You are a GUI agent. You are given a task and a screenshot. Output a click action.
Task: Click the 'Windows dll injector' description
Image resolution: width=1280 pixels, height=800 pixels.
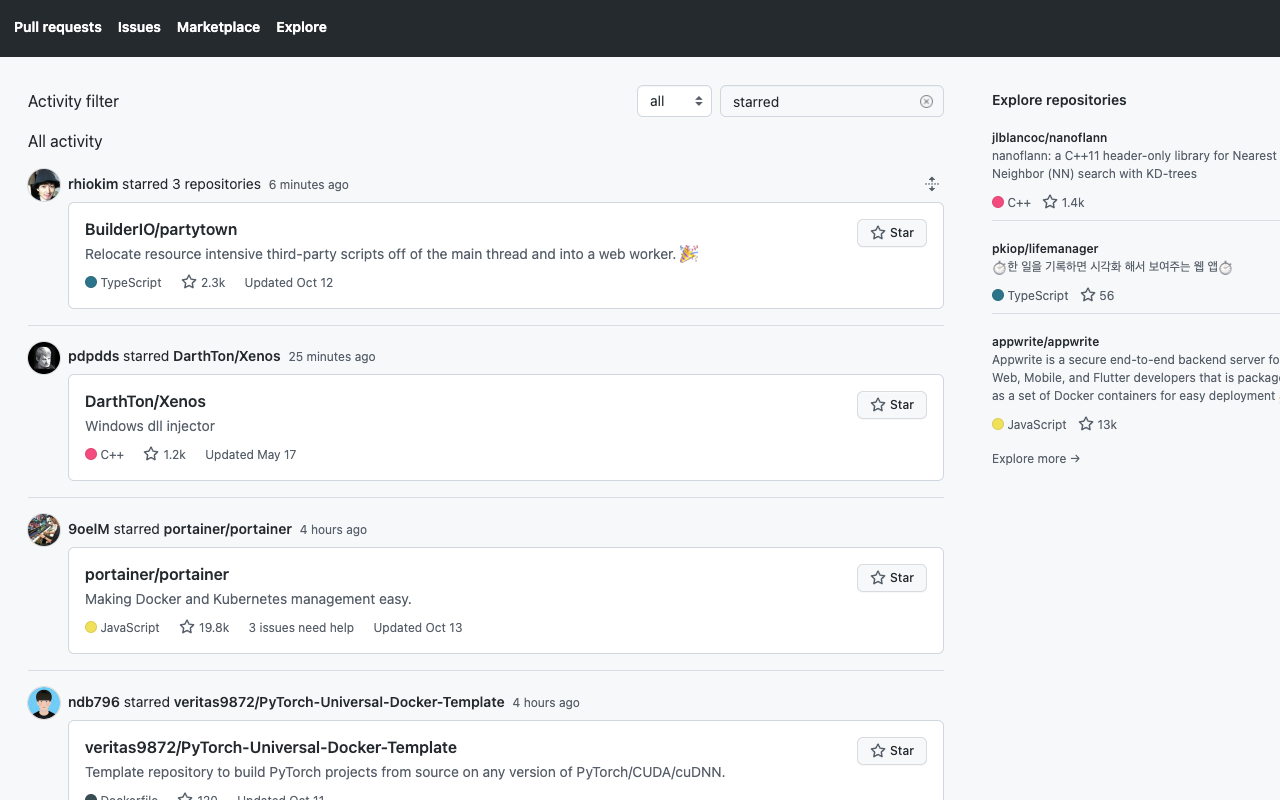pyautogui.click(x=150, y=426)
